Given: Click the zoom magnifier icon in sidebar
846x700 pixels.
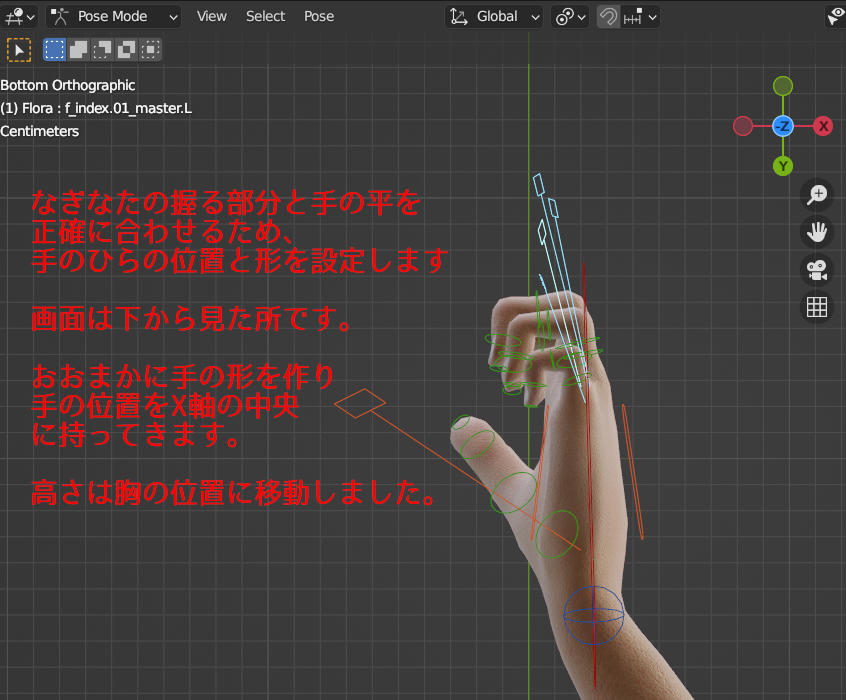Looking at the screenshot, I should tap(817, 194).
